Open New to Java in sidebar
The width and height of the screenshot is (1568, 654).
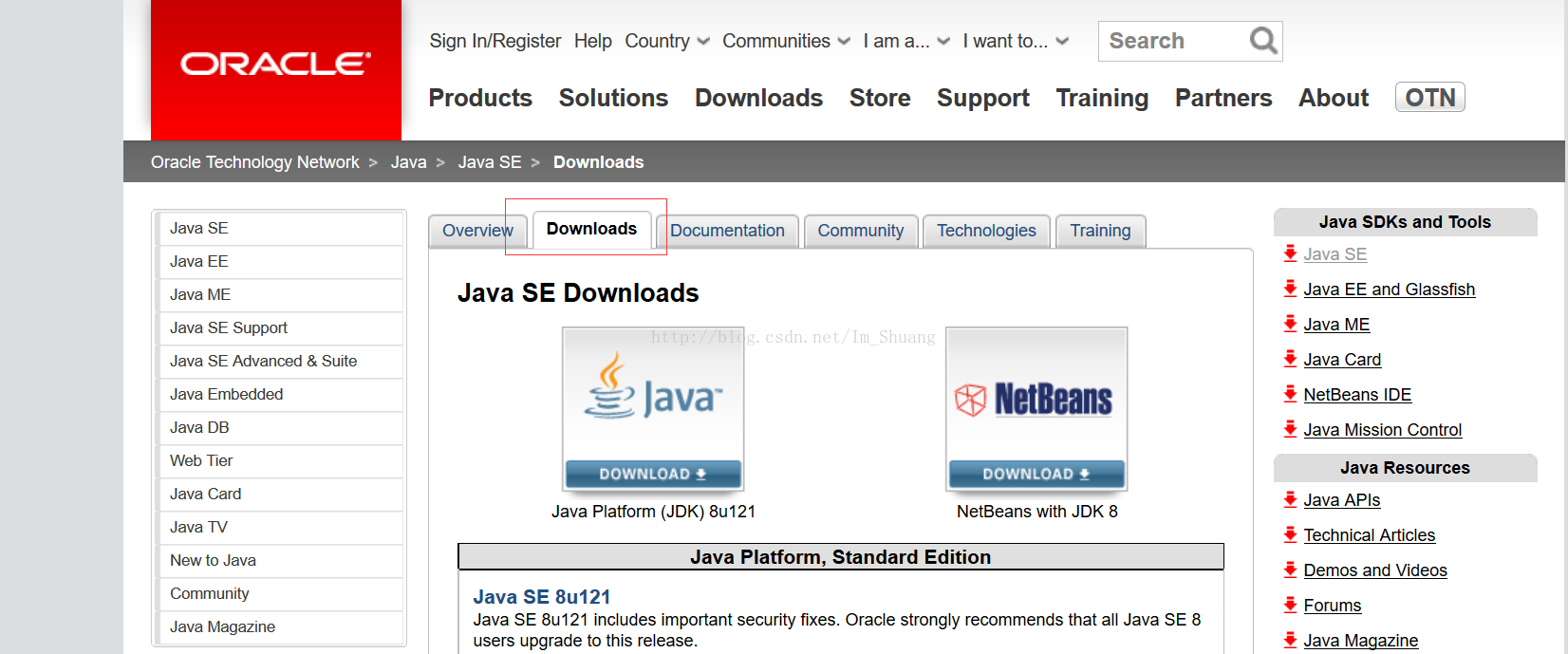point(280,561)
